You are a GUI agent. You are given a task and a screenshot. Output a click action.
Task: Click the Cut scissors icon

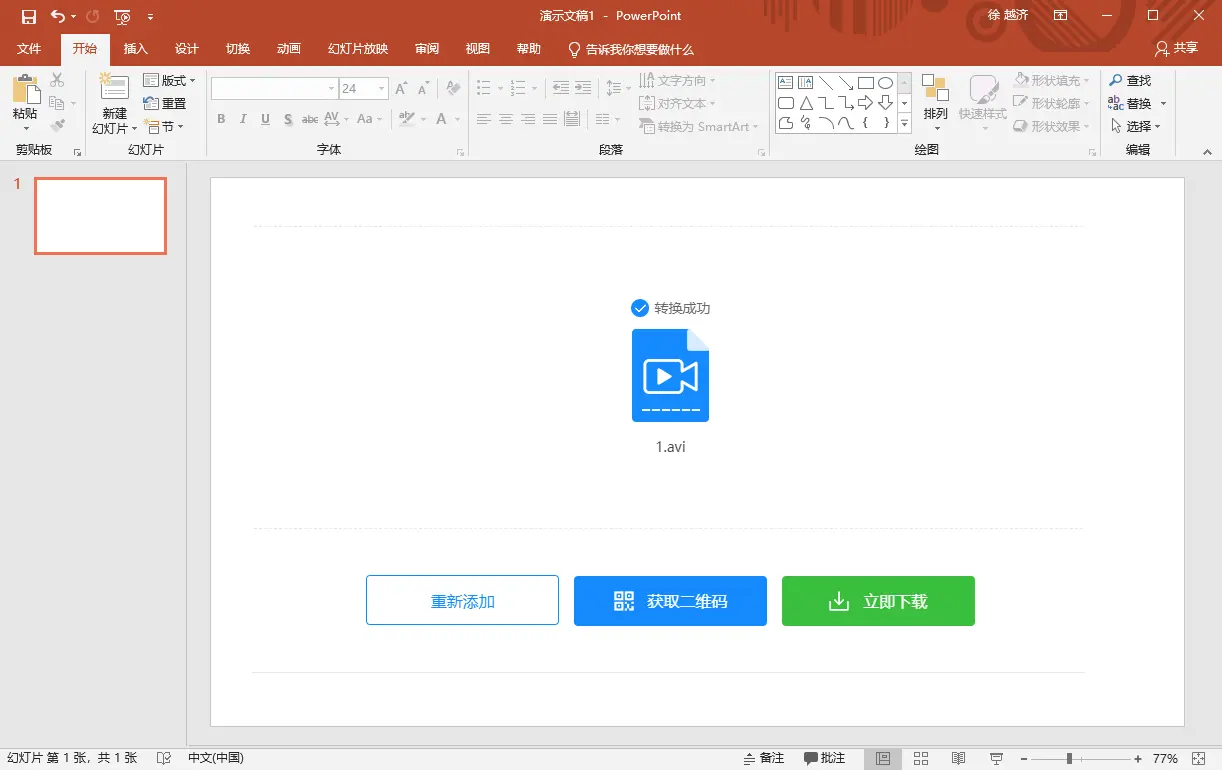pyautogui.click(x=57, y=80)
